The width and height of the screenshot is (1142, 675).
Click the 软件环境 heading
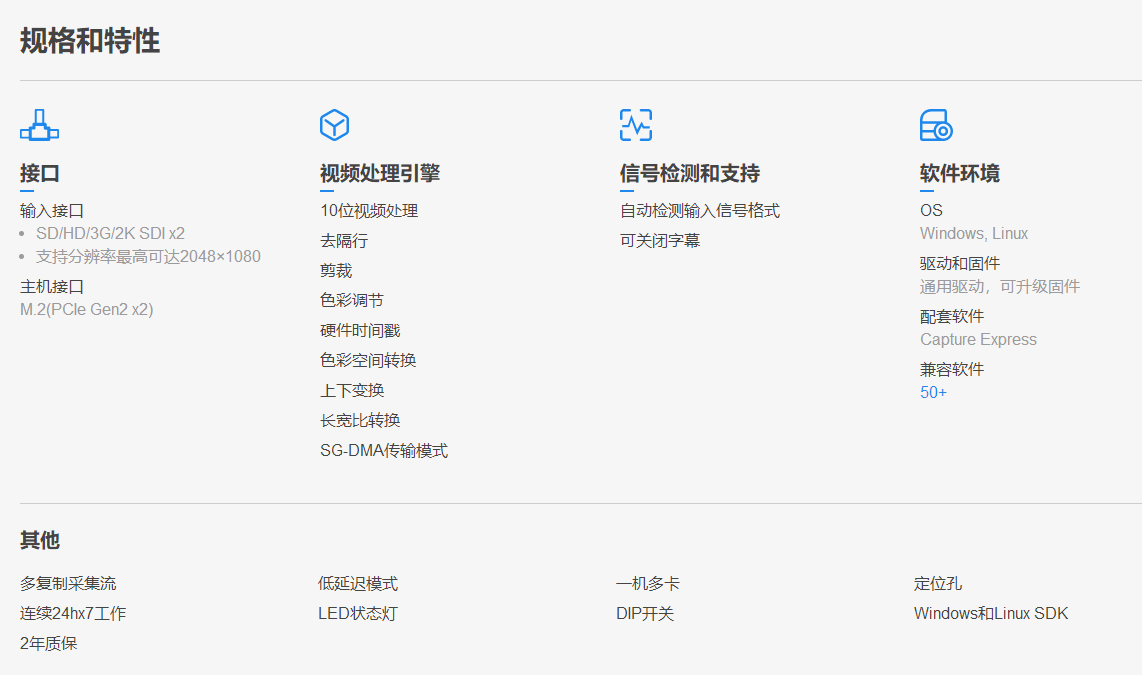[959, 173]
